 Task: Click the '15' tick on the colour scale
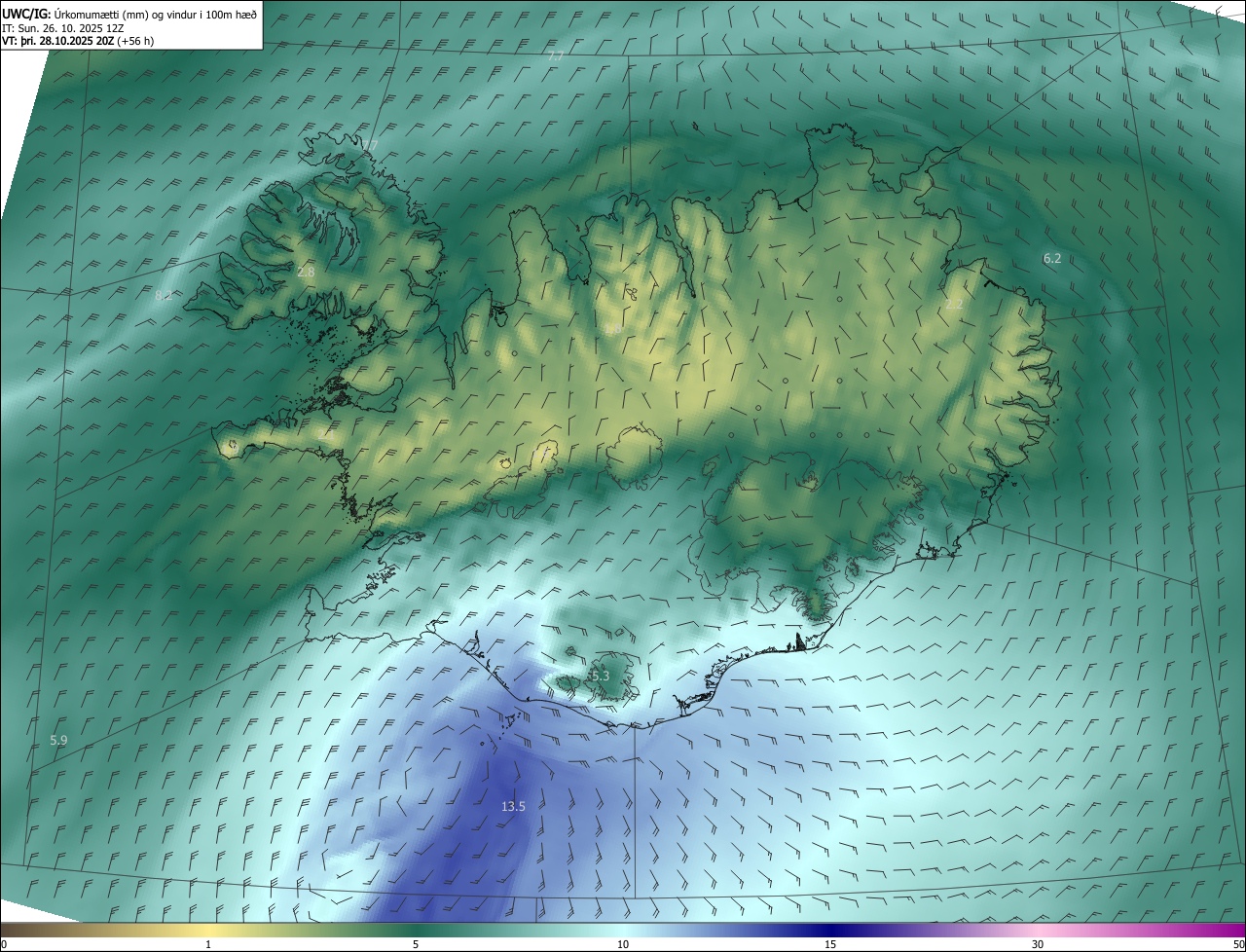(x=830, y=944)
